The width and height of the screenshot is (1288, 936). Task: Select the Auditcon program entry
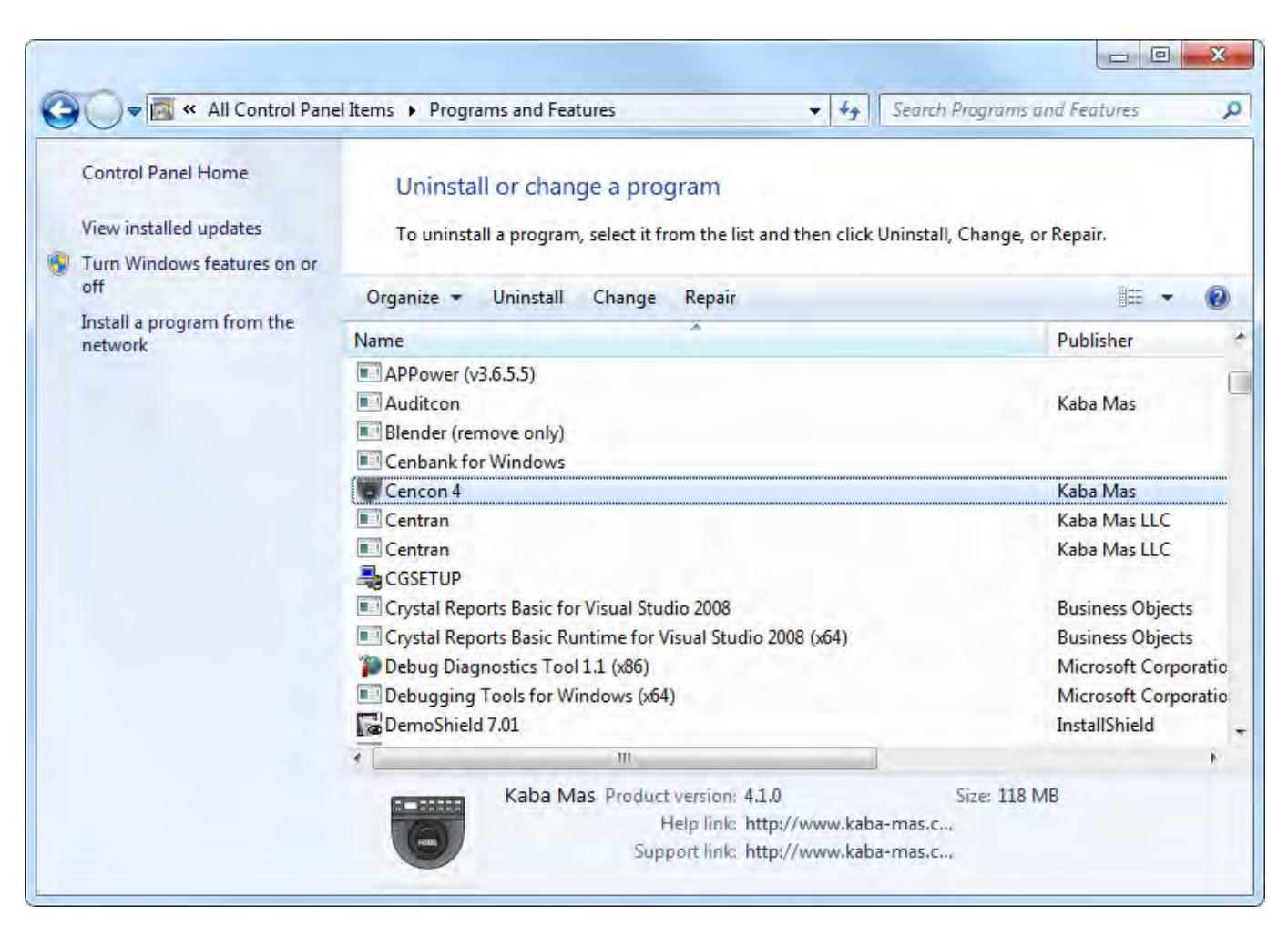click(x=422, y=403)
